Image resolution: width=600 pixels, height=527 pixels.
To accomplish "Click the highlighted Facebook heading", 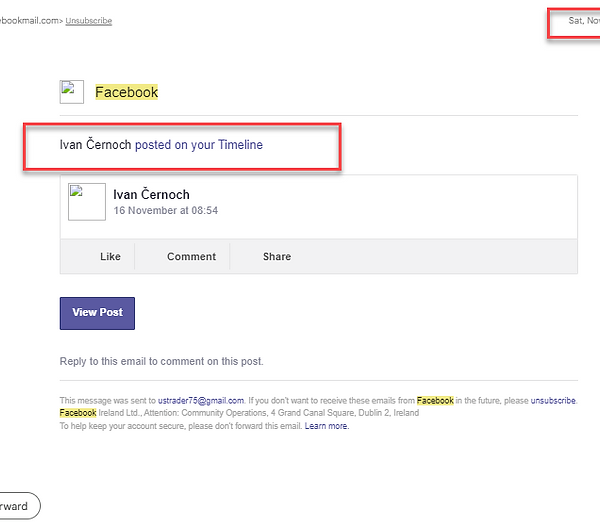I will [127, 92].
